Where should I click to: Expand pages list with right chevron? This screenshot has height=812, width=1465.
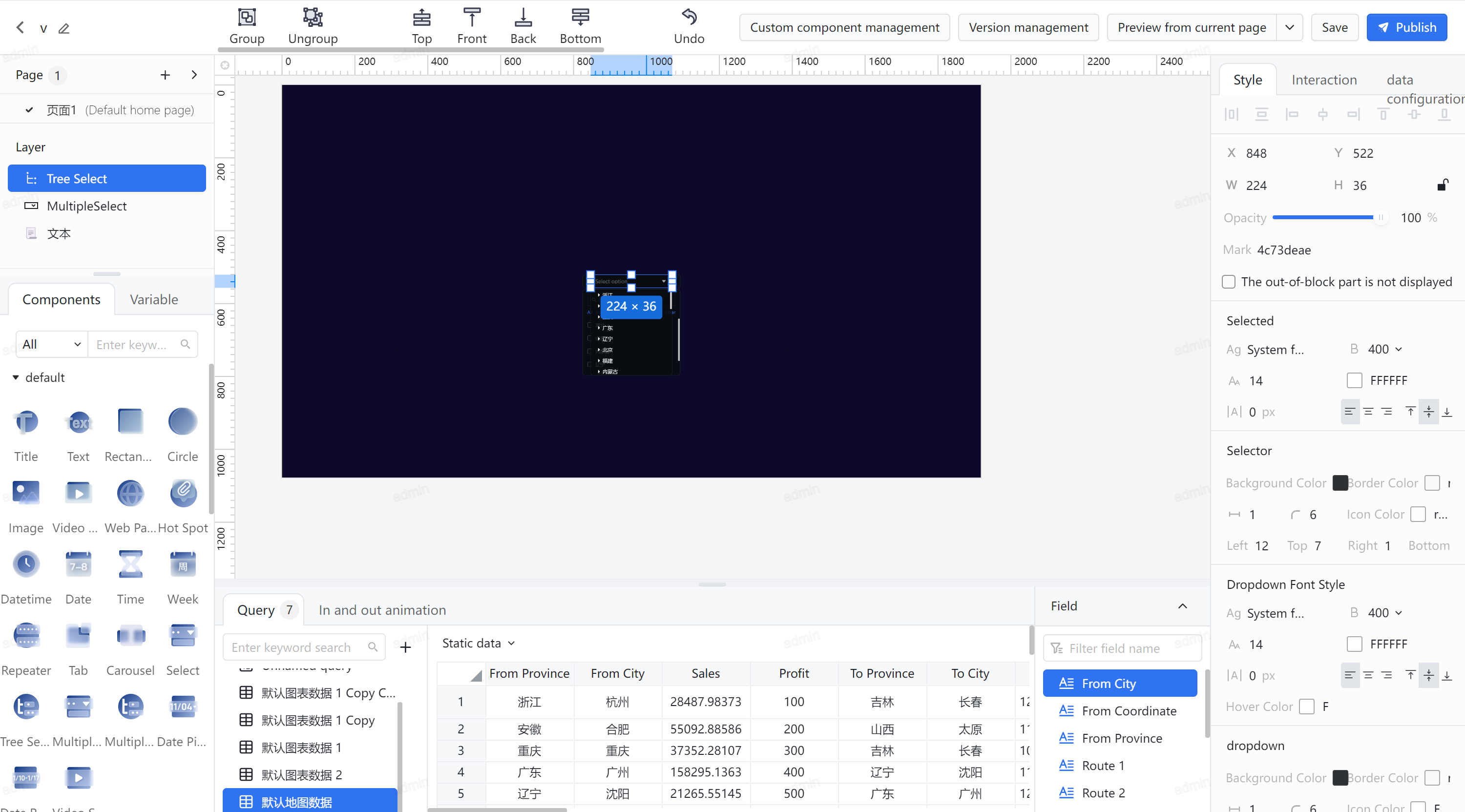(194, 75)
